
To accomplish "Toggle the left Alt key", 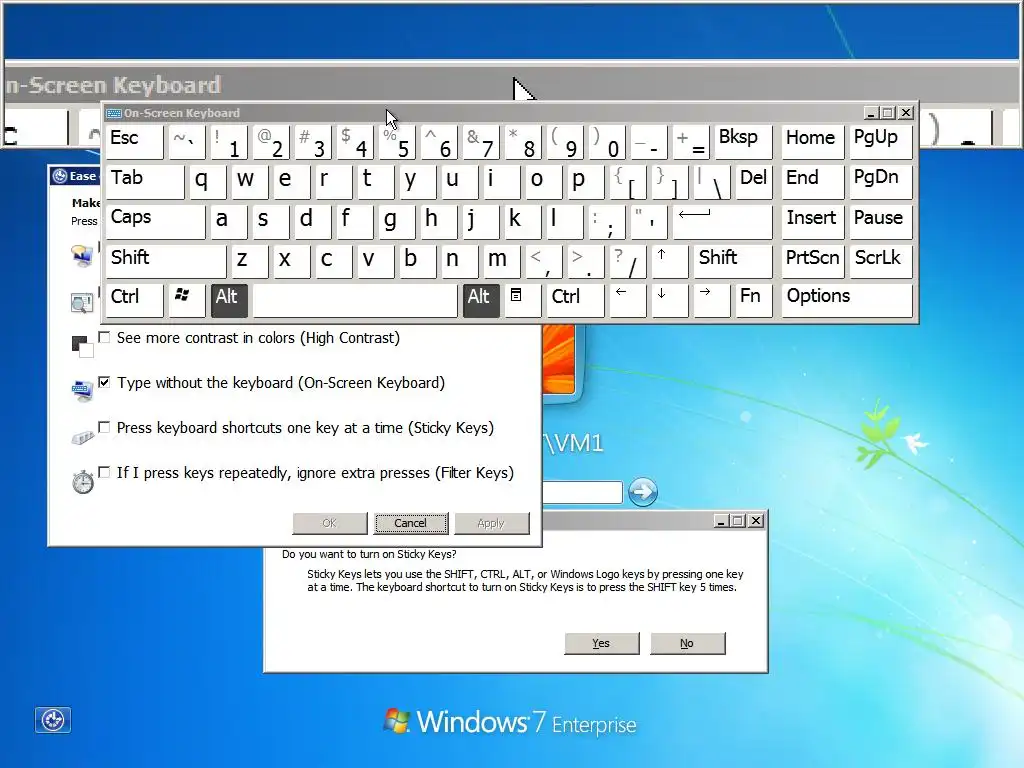I will click(229, 300).
